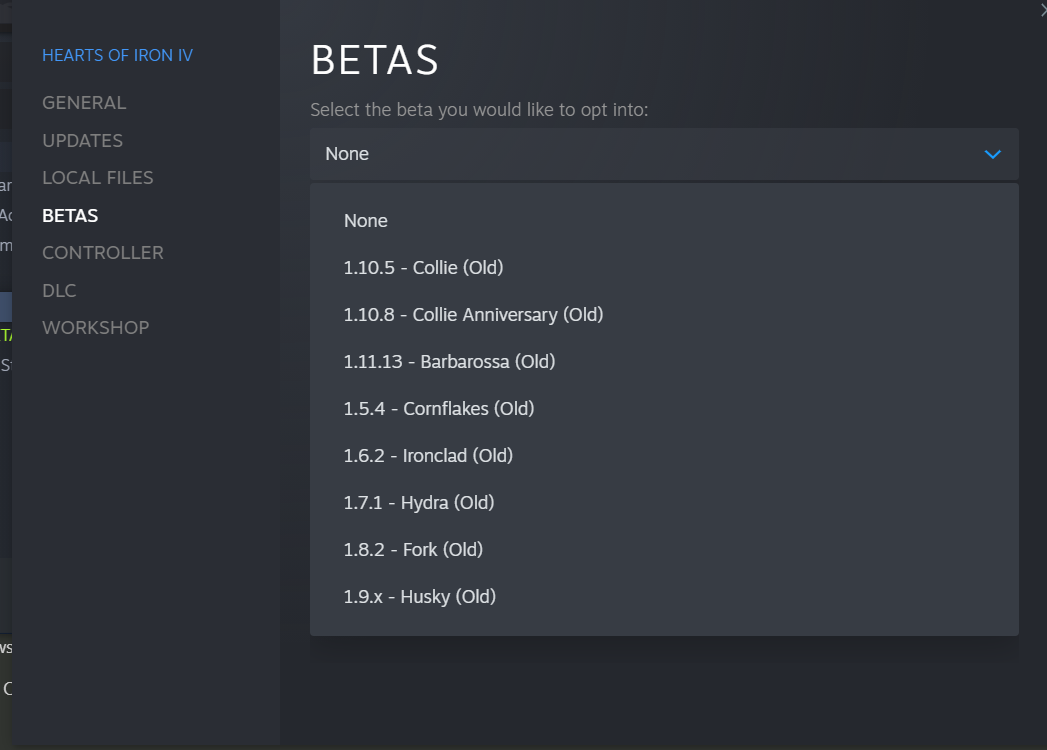Choose 1.10.5 - Collie (Old) beta
Viewport: 1047px width, 750px height.
coord(423,268)
